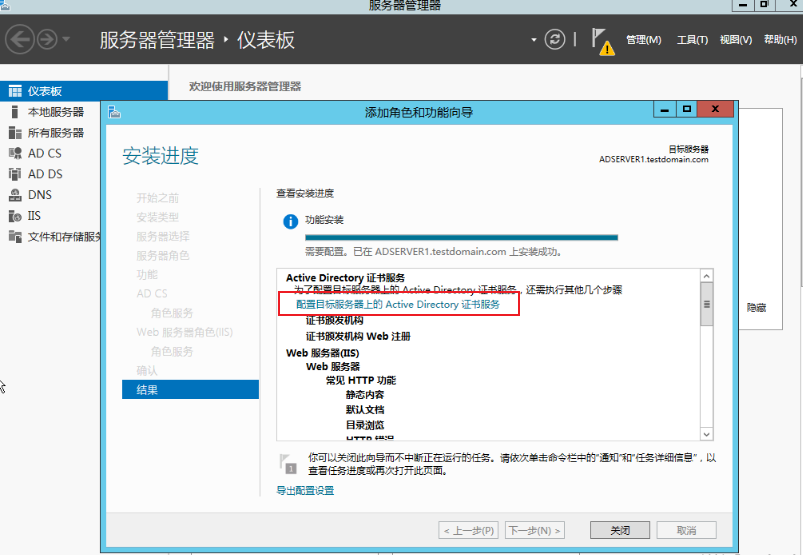Screen dimensions: 803x555
Task: Select the 功能 wizard step
Action: [x=147, y=274]
